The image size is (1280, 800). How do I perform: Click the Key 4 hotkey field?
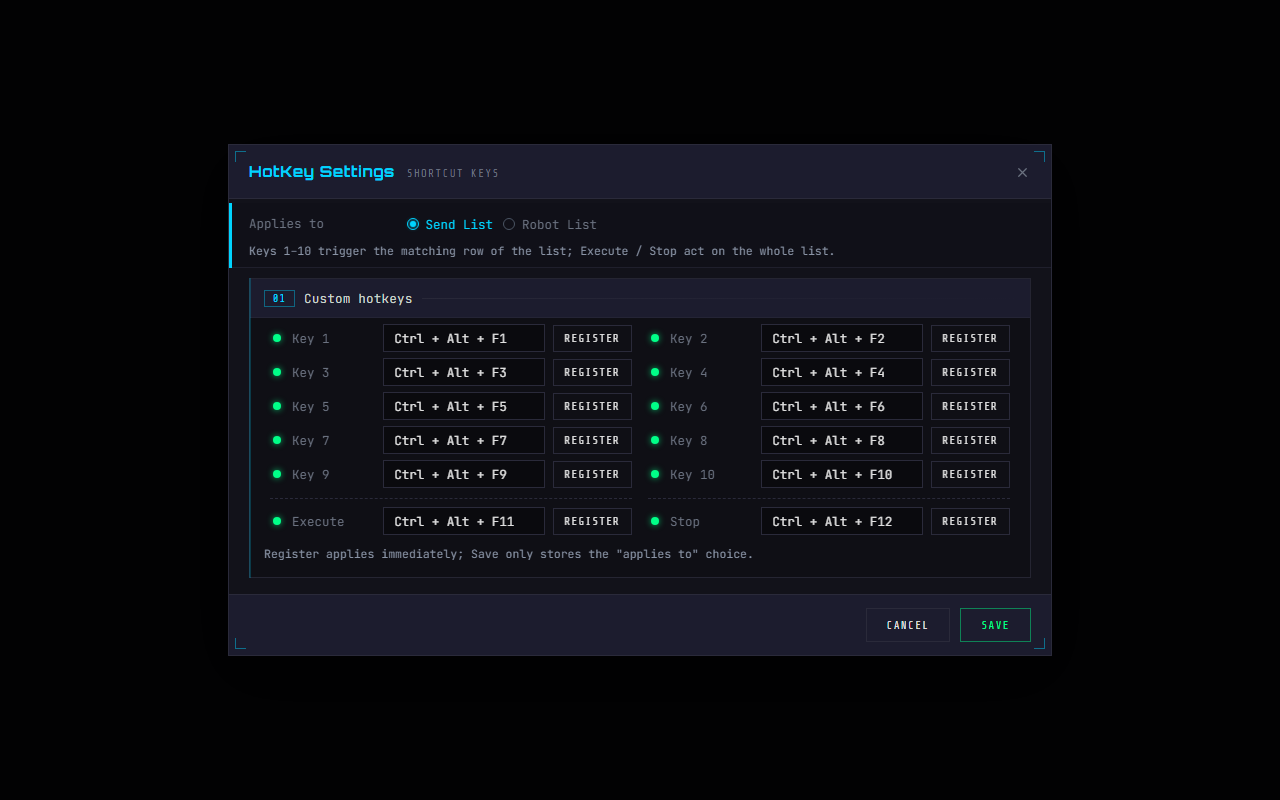pos(842,372)
